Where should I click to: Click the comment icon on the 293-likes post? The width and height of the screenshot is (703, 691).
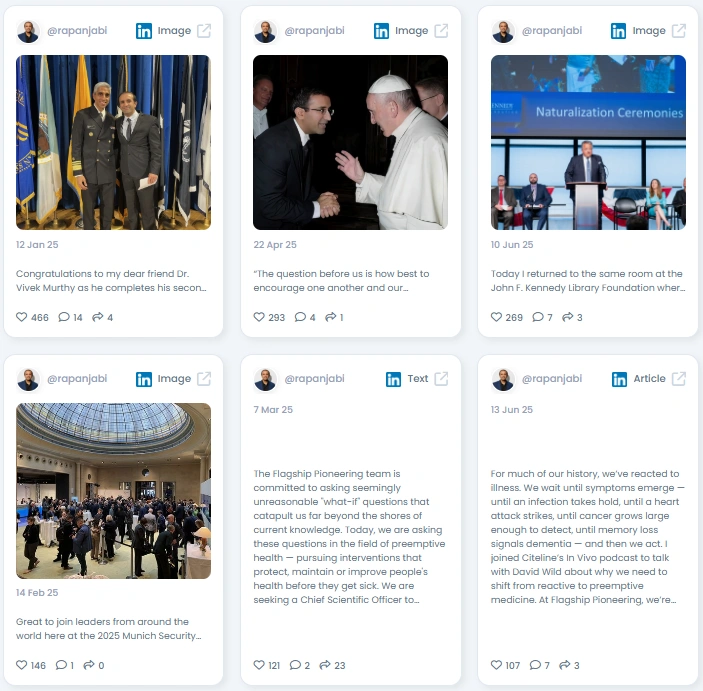point(300,317)
